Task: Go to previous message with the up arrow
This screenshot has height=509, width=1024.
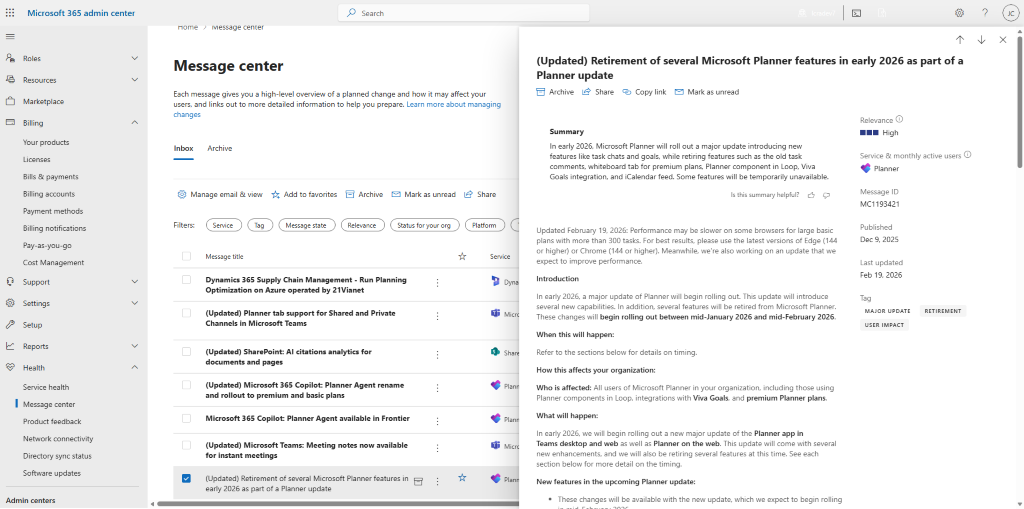Action: [x=960, y=40]
